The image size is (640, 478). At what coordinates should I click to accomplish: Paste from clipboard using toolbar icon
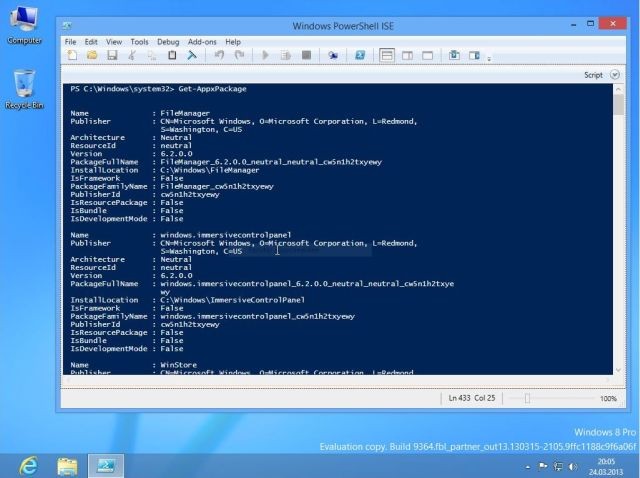[172, 55]
